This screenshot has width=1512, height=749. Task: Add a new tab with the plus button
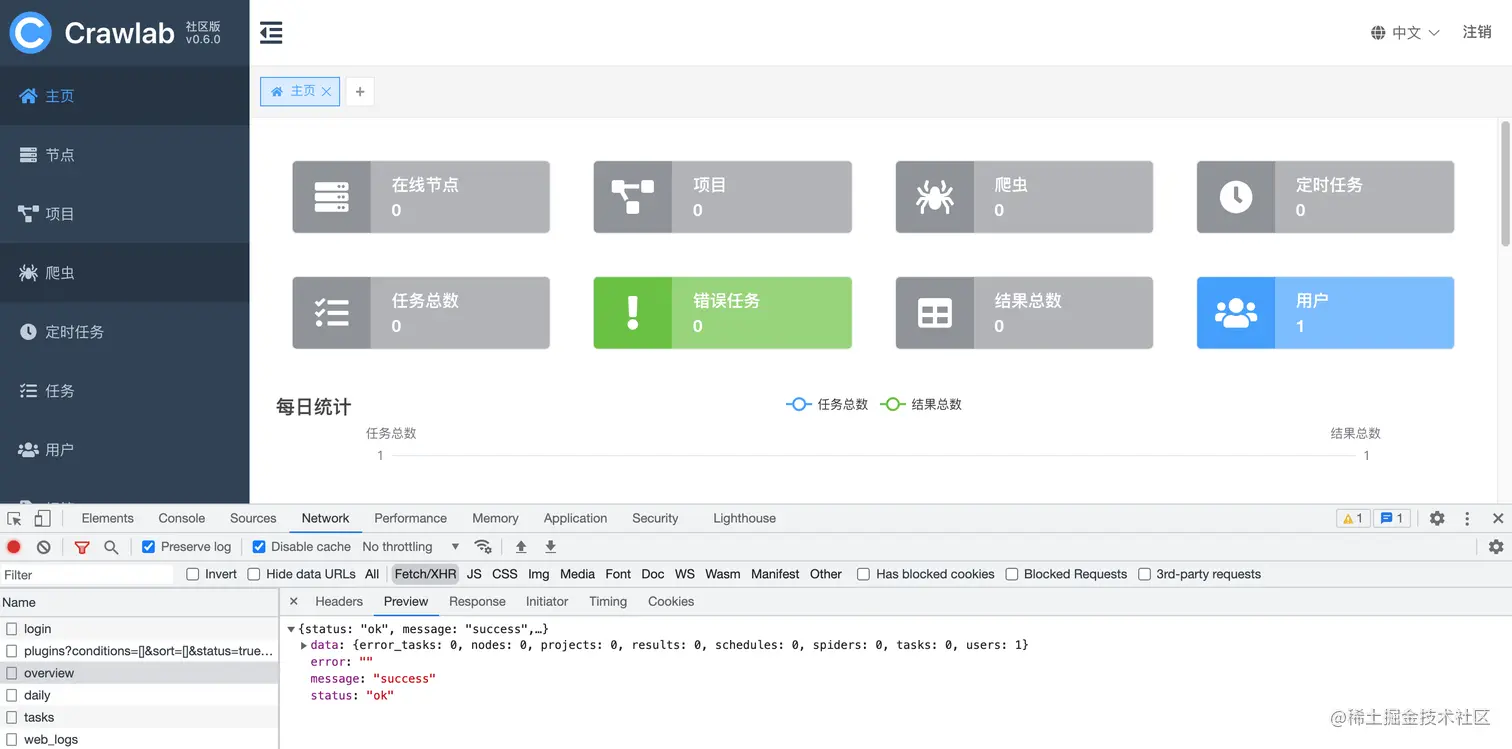point(360,91)
